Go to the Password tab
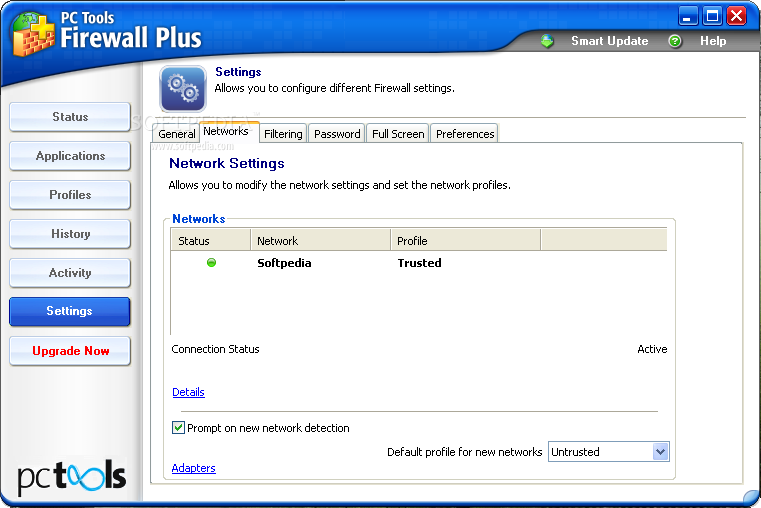761x508 pixels. pos(337,134)
